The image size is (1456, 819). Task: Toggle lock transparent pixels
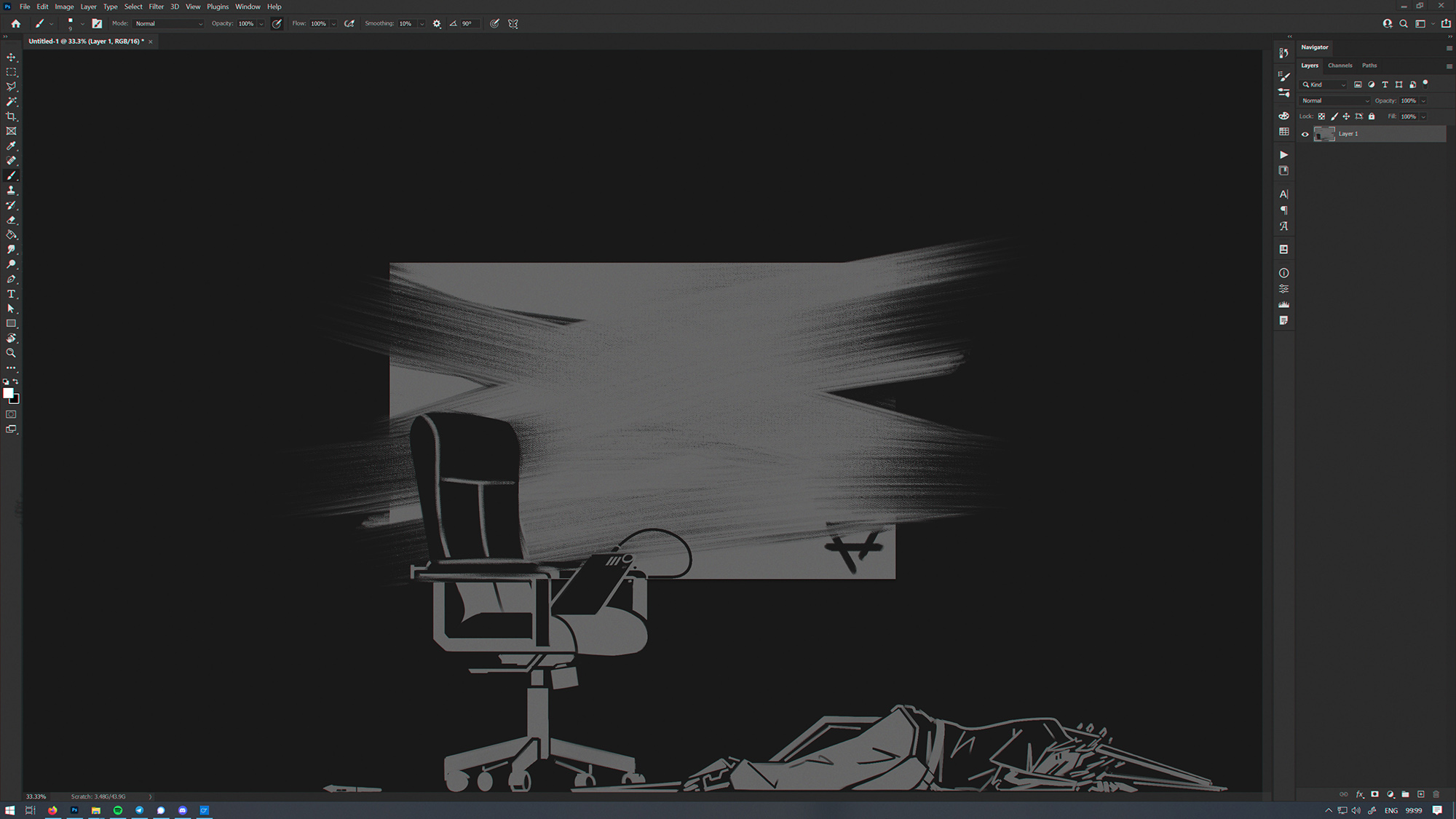tap(1321, 116)
